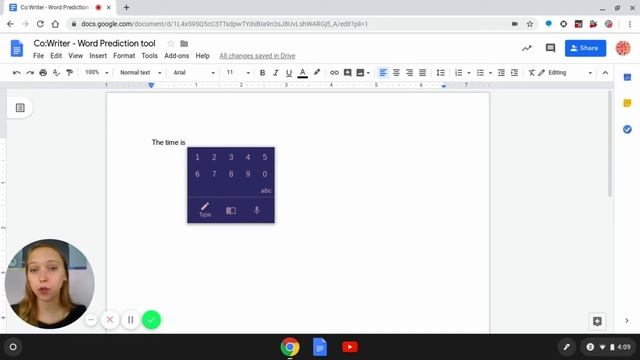The width and height of the screenshot is (640, 360).
Task: Insert an image from toolbar
Action: point(360,73)
